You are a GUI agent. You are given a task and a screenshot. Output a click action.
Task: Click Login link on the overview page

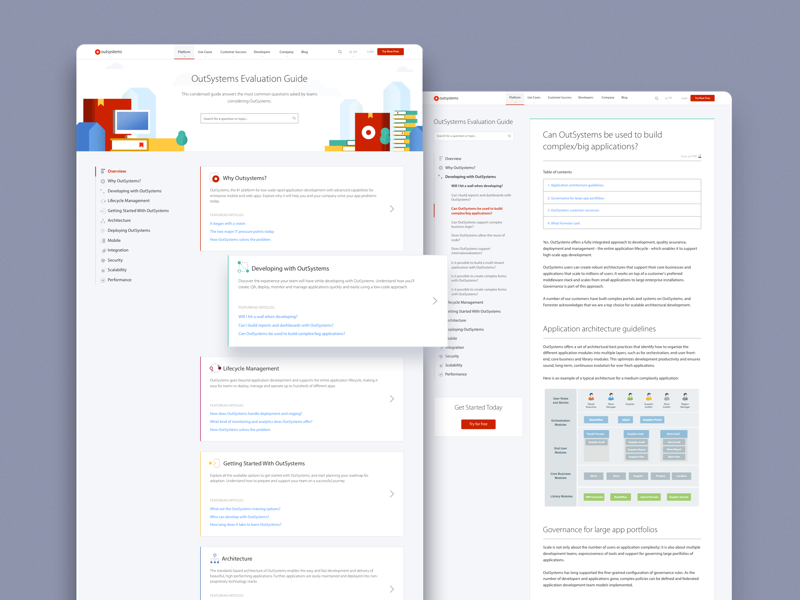370,52
